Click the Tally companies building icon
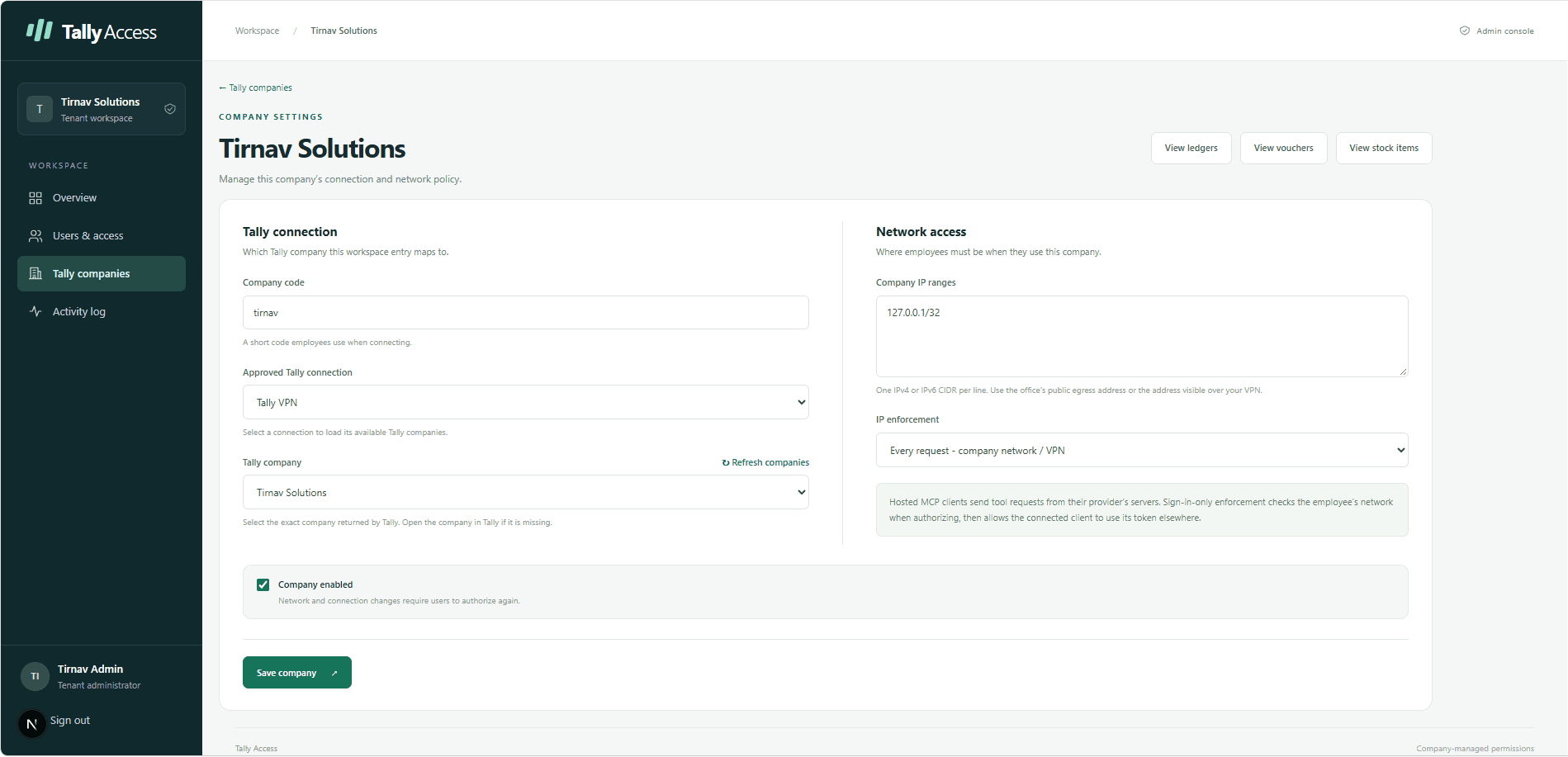This screenshot has height=757, width=1568. coord(36,274)
